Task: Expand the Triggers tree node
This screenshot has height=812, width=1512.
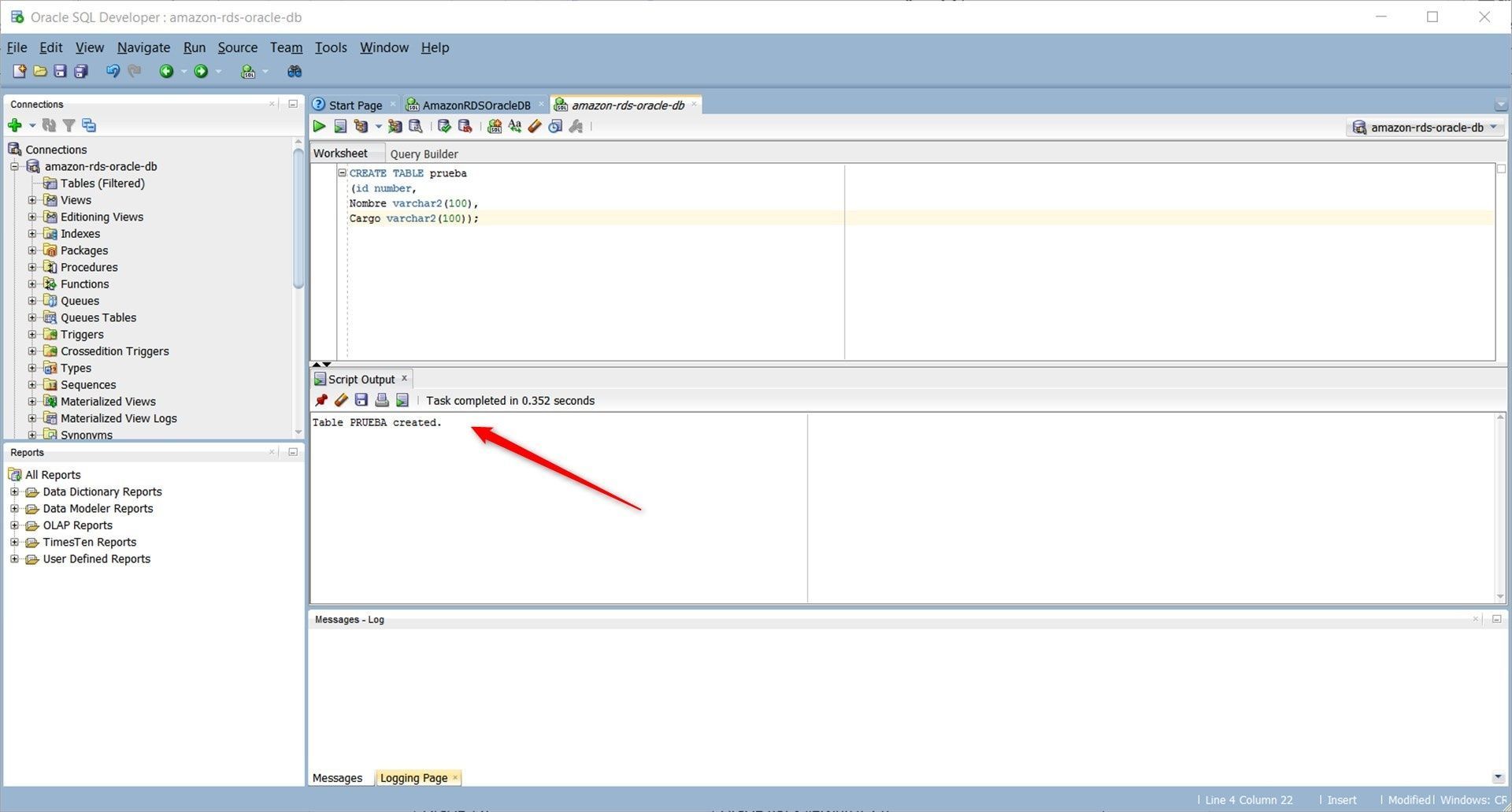Action: point(32,334)
